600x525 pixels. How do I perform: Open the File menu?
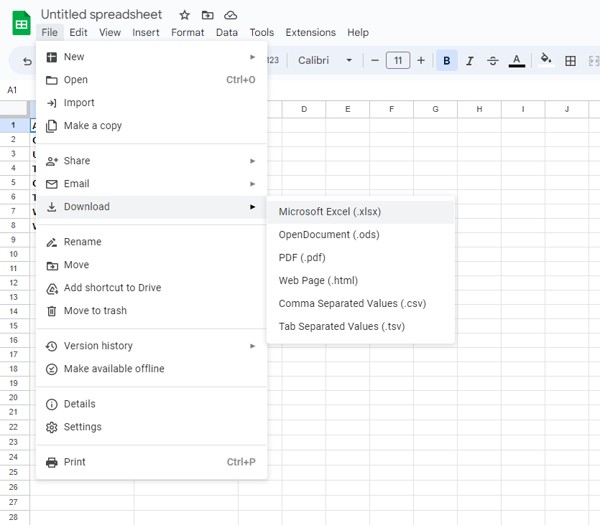pyautogui.click(x=50, y=33)
